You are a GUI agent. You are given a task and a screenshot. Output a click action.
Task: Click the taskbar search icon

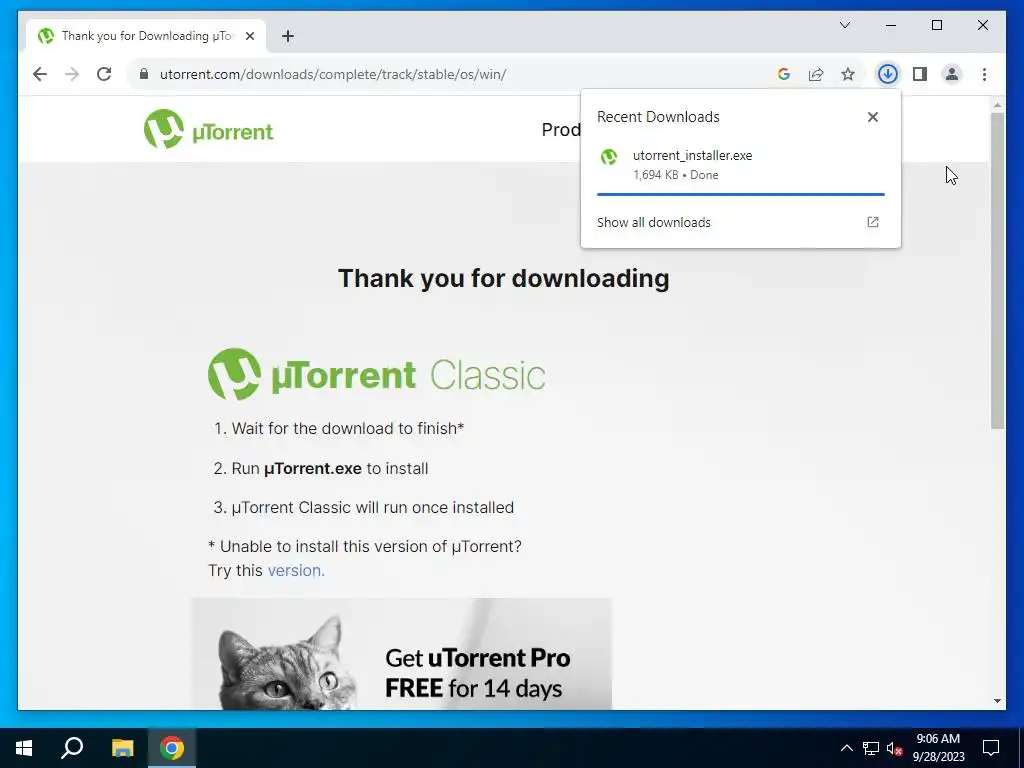72,748
